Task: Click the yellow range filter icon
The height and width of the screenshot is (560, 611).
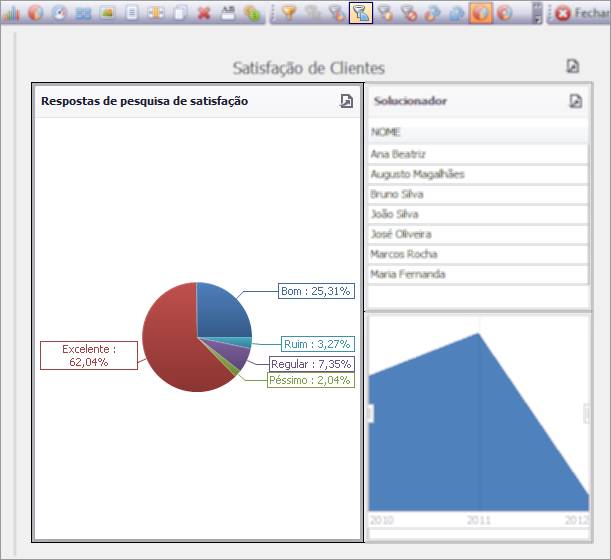Action: tap(155, 13)
